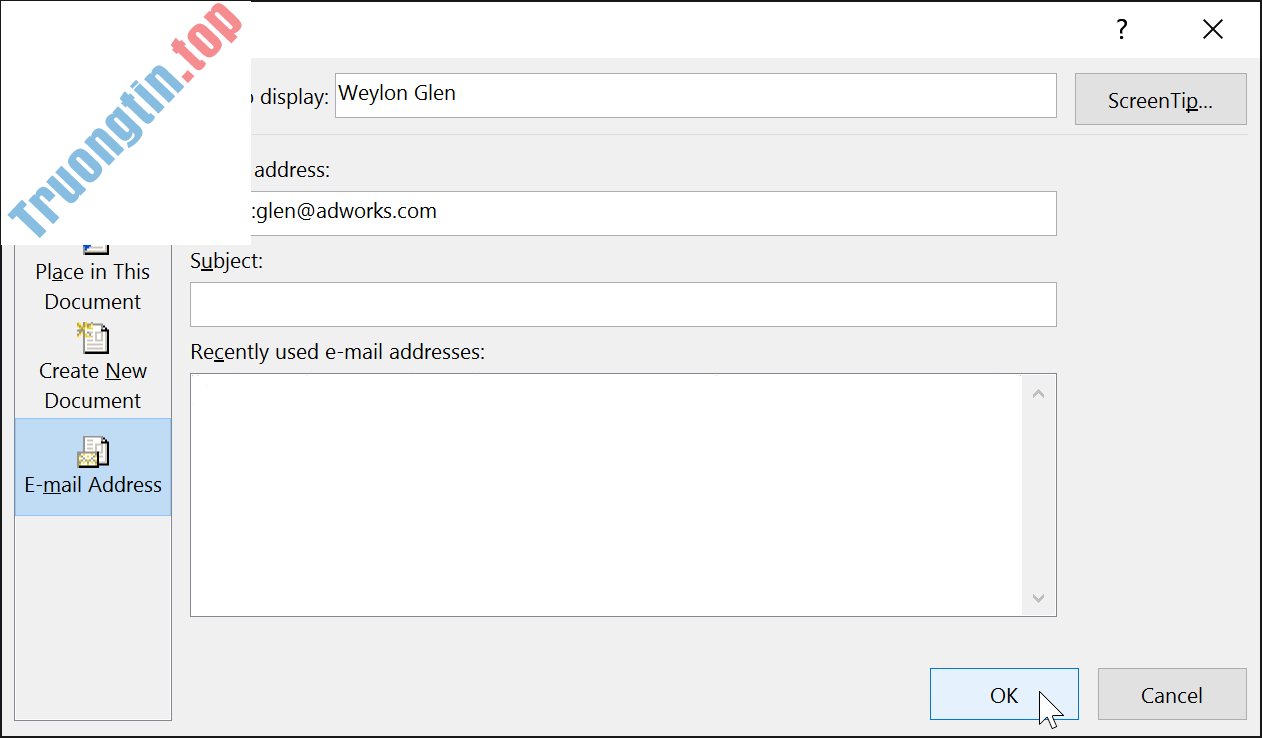Open help with the question mark icon
This screenshot has height=738, width=1262.
1122,29
